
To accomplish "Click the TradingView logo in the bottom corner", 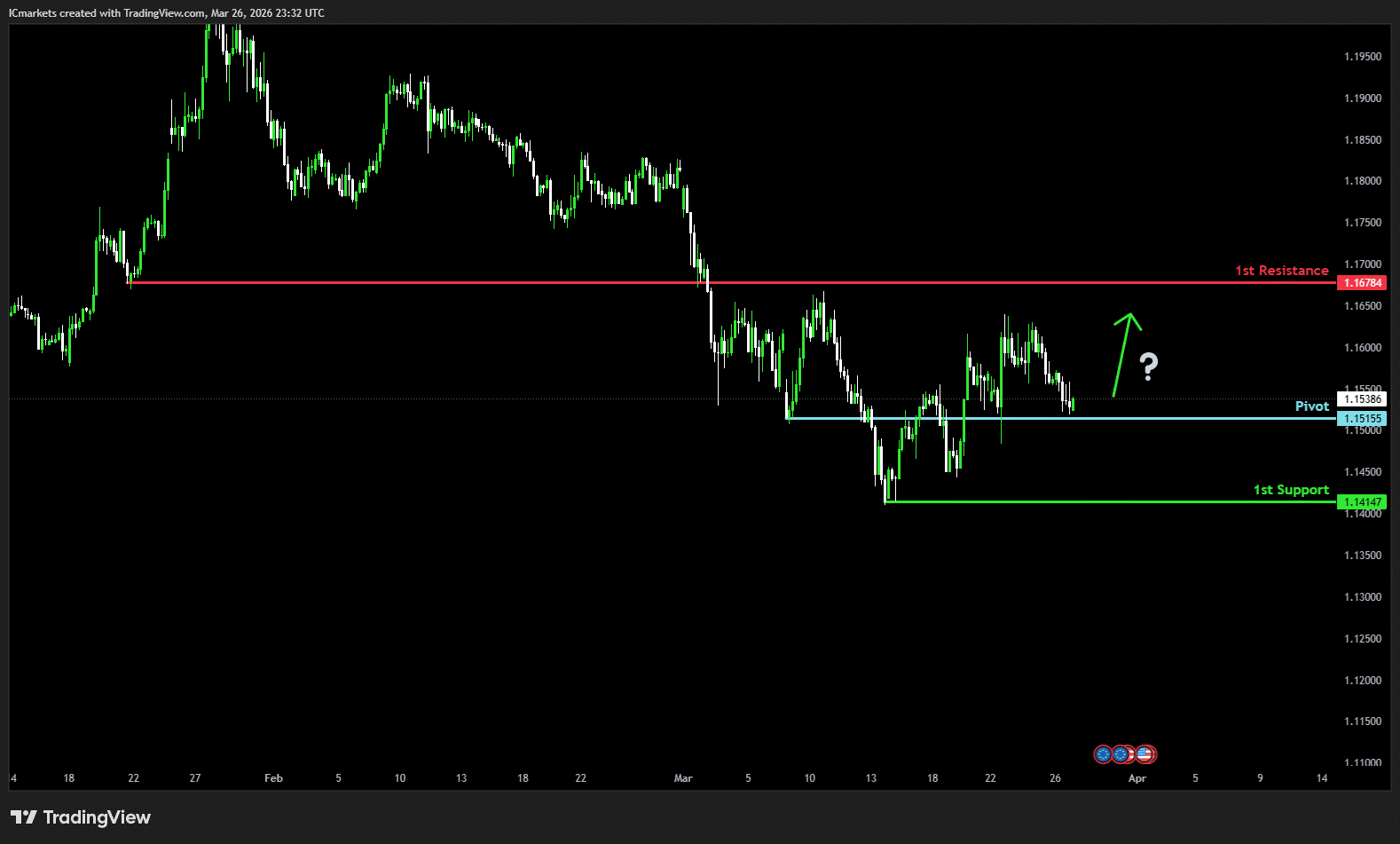I will click(81, 817).
